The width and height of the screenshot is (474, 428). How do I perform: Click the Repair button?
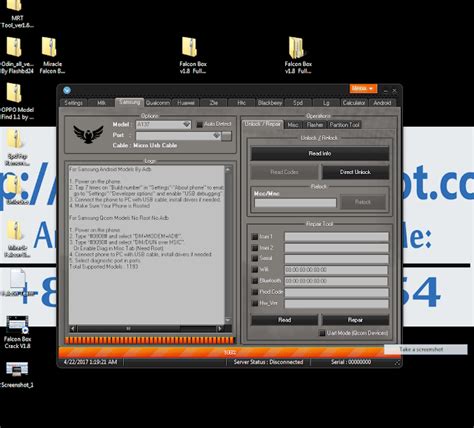tap(355, 320)
